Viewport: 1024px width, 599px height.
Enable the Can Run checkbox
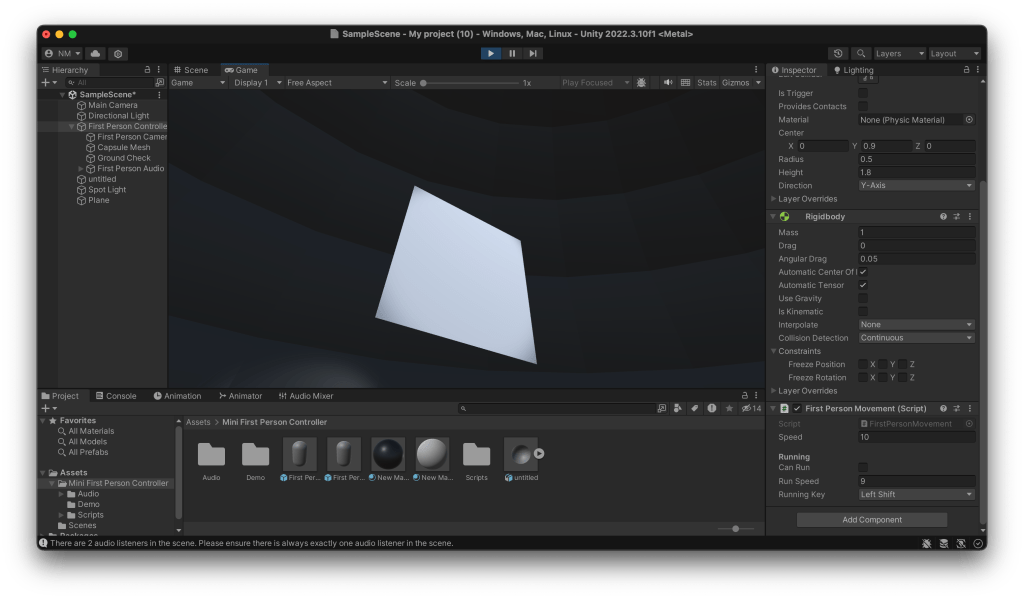(863, 467)
